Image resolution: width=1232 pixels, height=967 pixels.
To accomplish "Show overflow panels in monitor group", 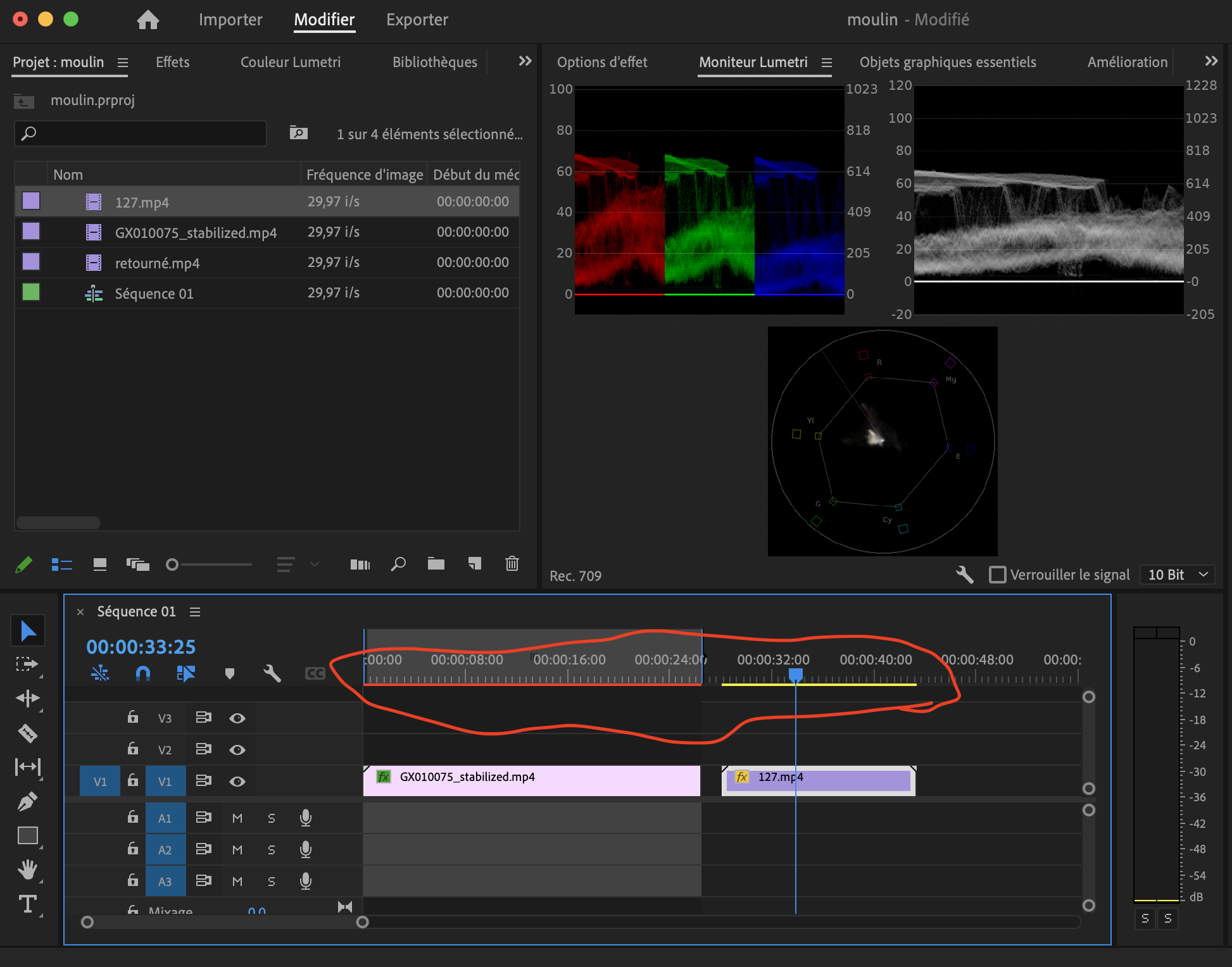I will (x=1211, y=61).
